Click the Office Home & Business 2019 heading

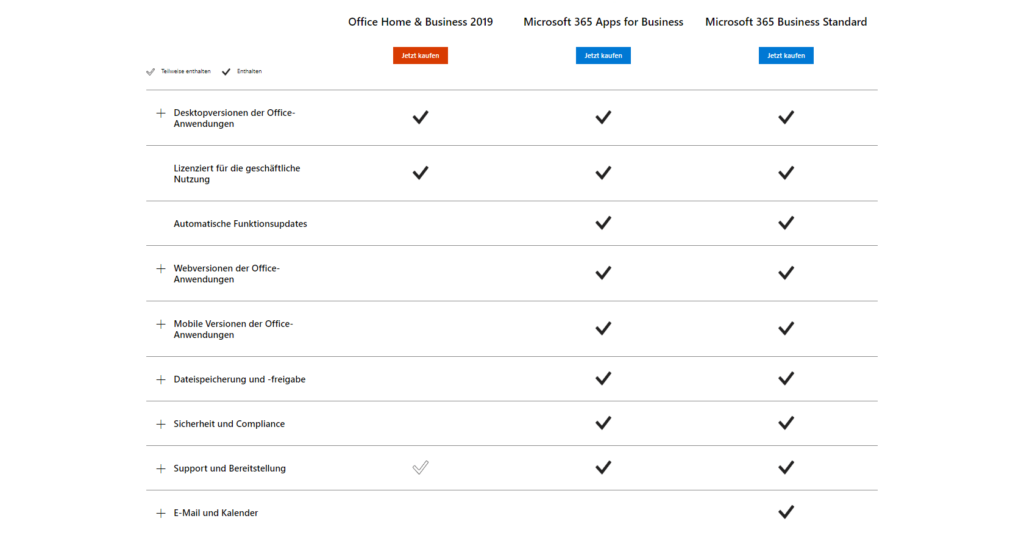420,22
